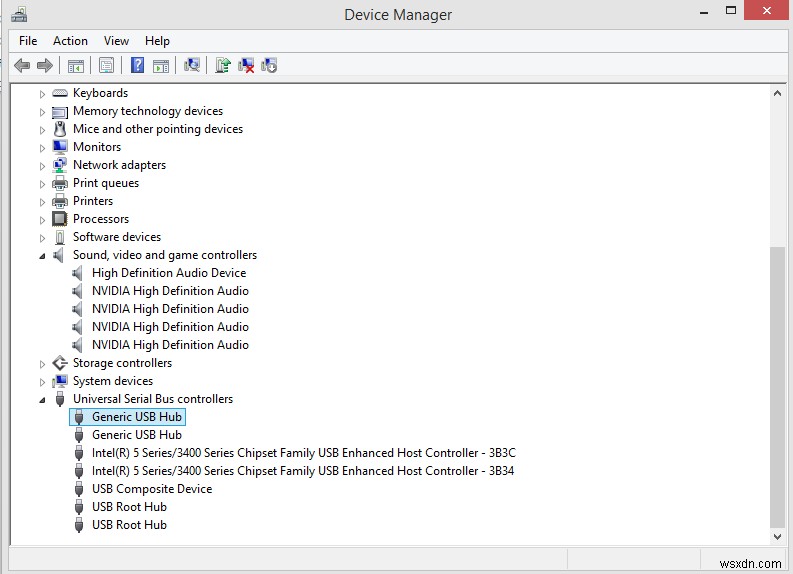Open the Help menu

[157, 41]
